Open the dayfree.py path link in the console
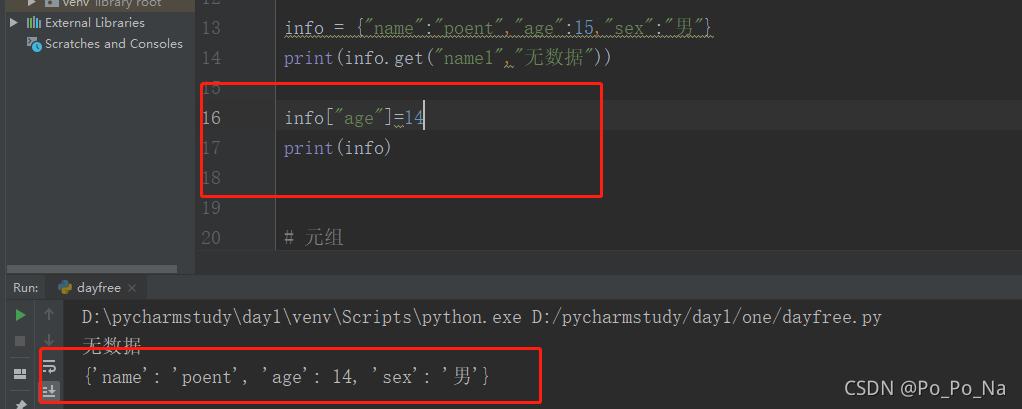 coord(707,318)
